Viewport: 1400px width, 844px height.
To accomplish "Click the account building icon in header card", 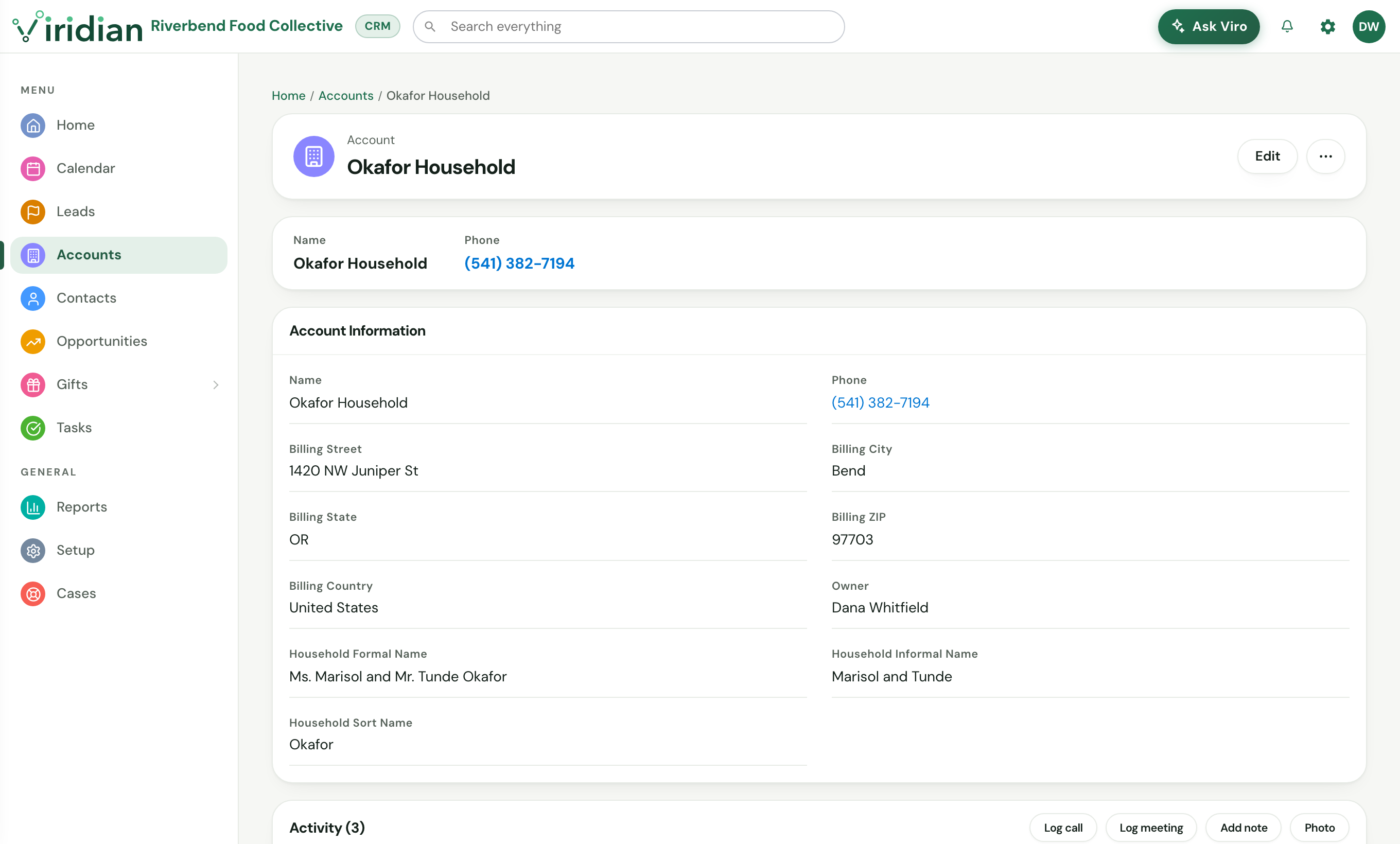I will point(313,156).
